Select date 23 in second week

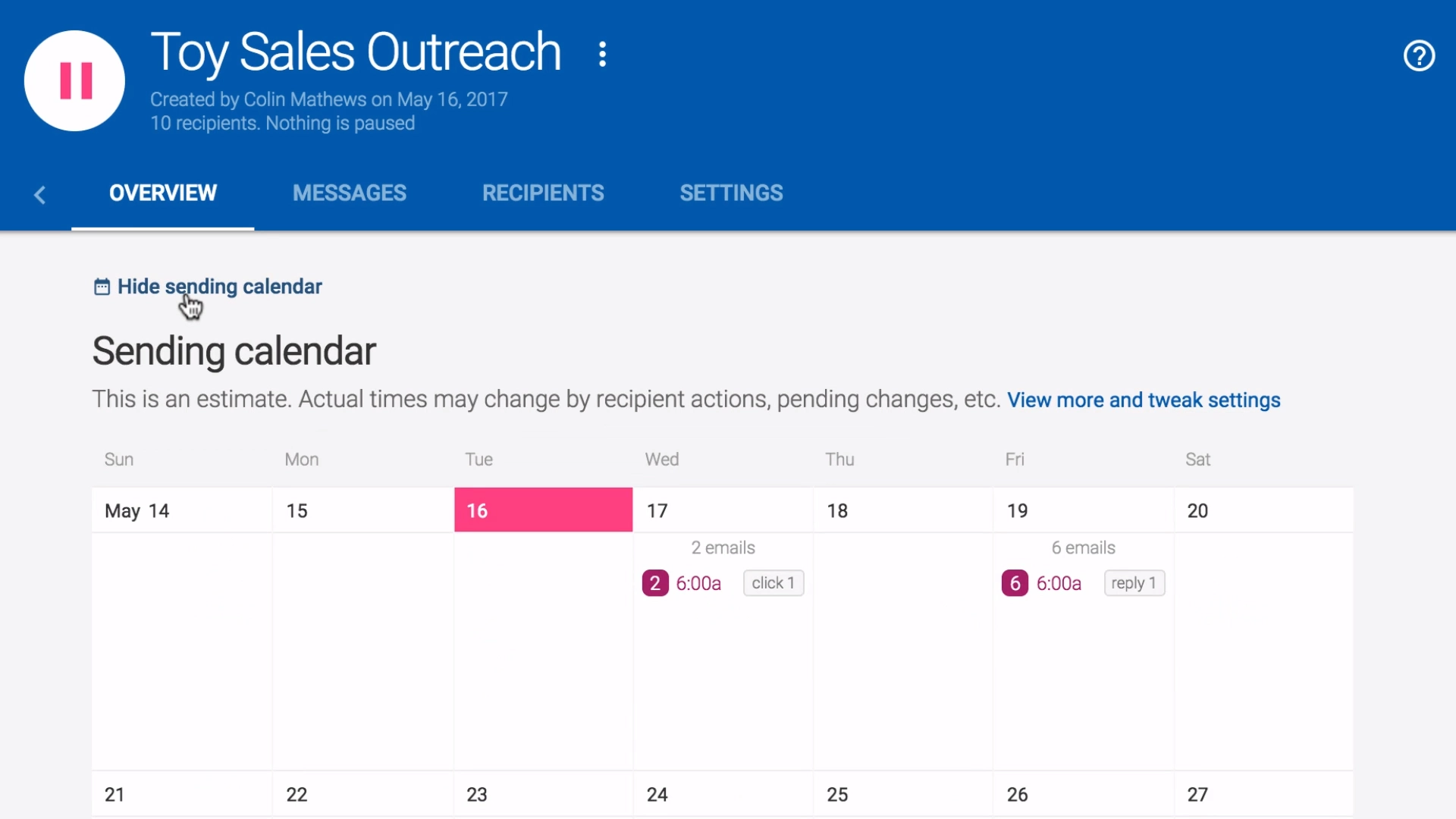(477, 795)
